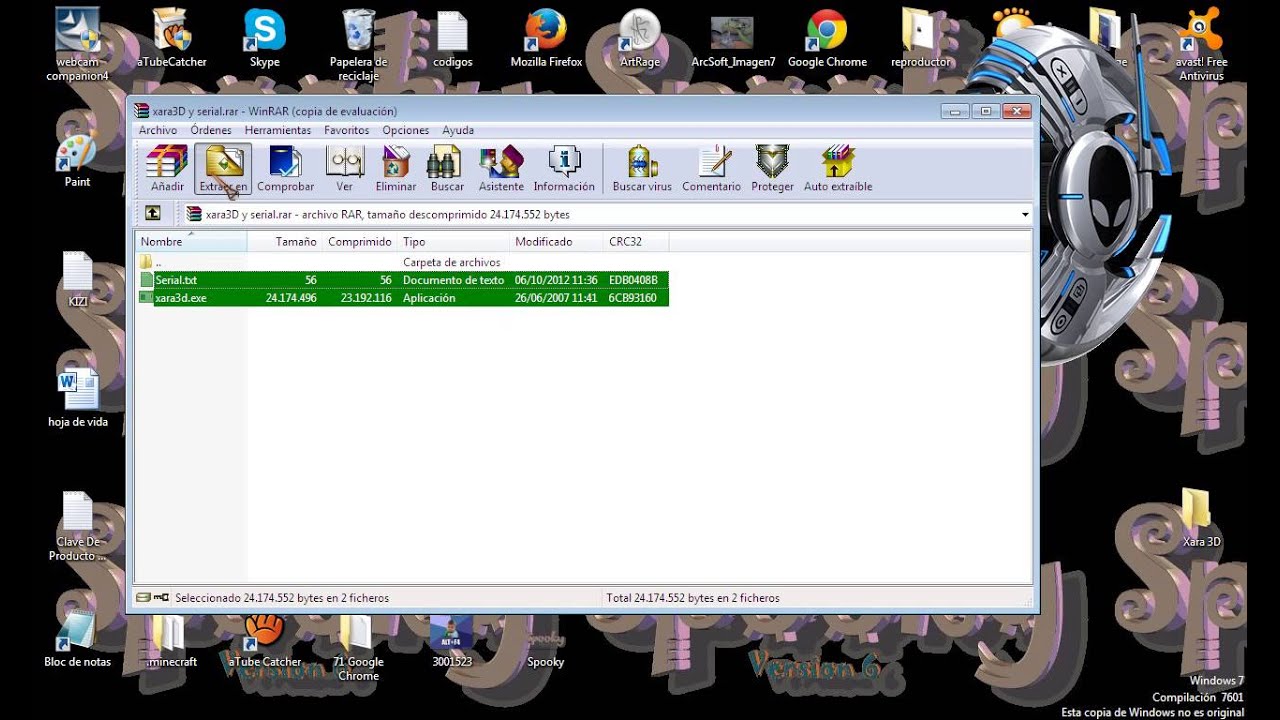Expand the archive path dropdown arrow
This screenshot has height=720, width=1280.
(x=1025, y=215)
